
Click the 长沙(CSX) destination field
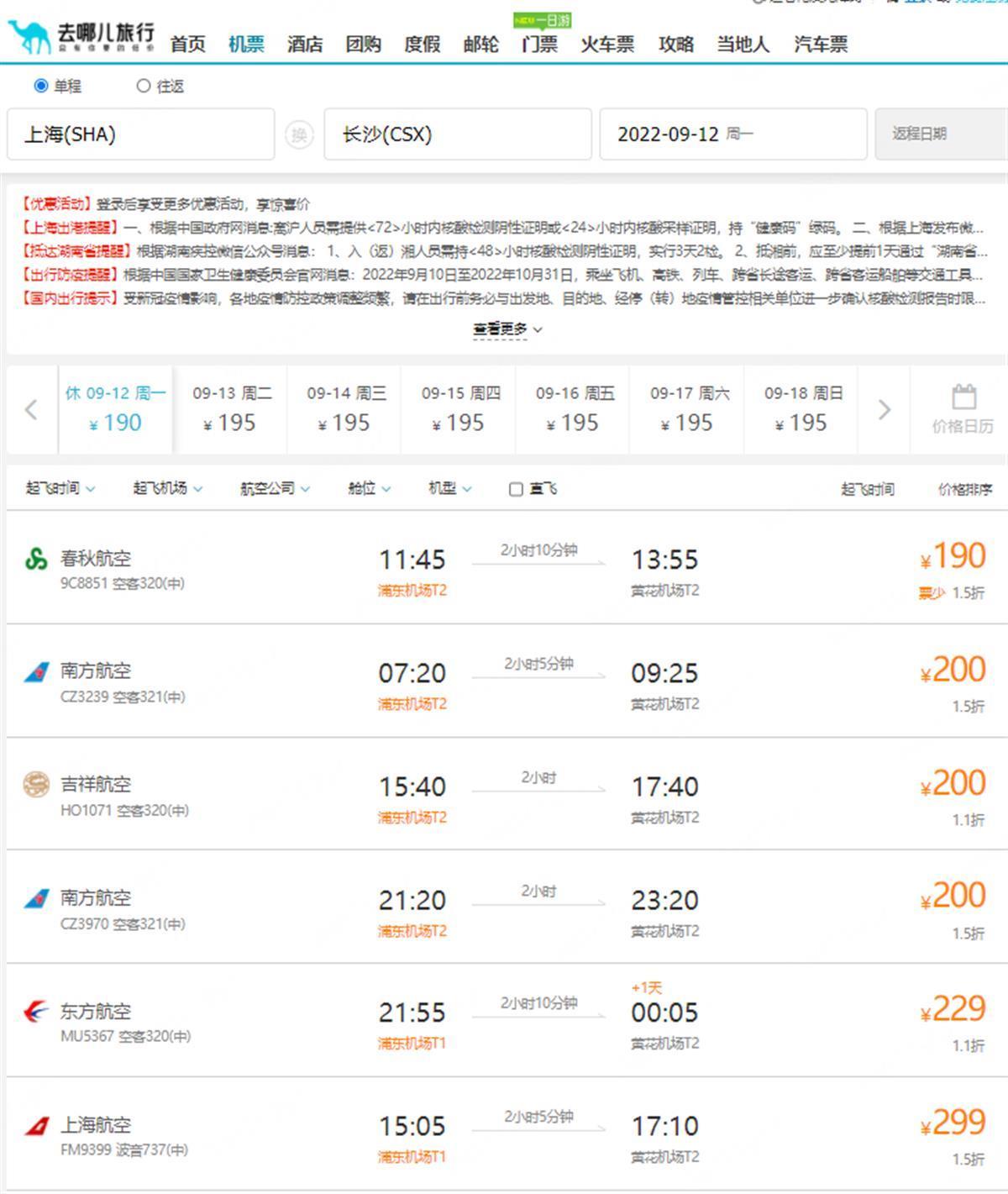[x=458, y=134]
